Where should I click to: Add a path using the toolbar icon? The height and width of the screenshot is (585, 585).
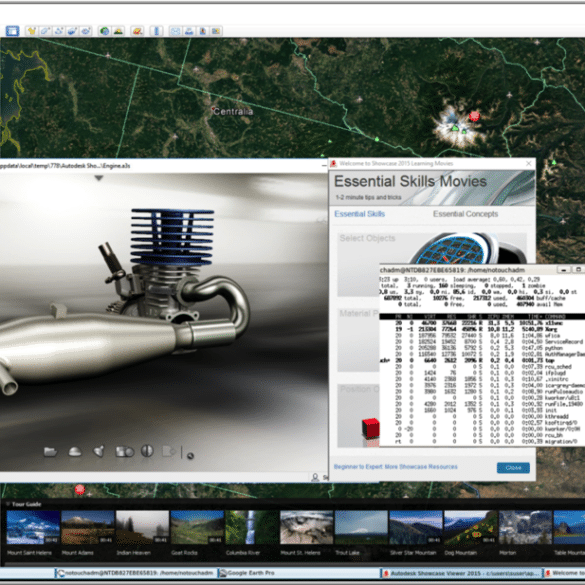coord(59,31)
